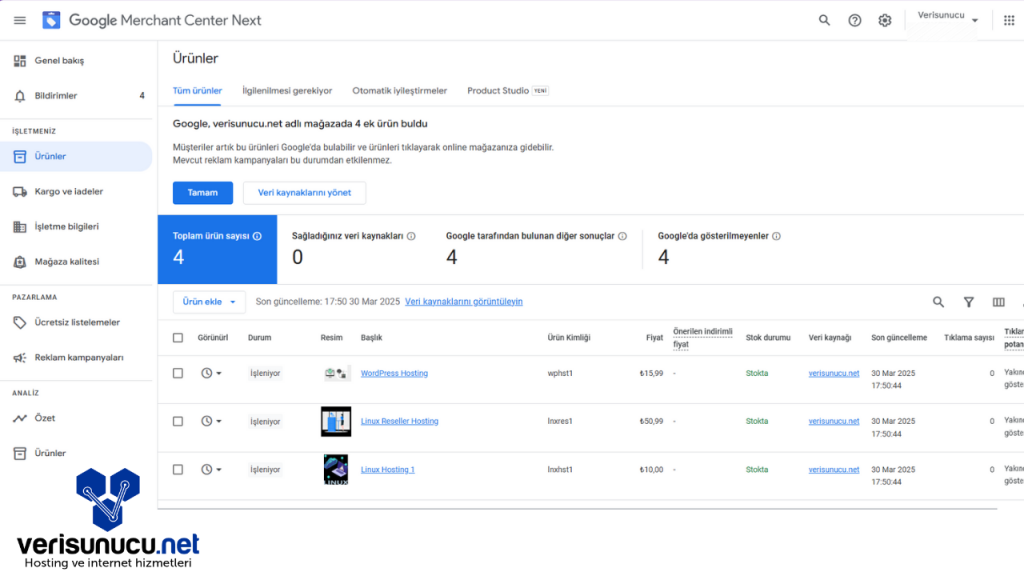The image size is (1024, 576).
Task: Click the WordPress Hosting product thumbnail
Action: pos(336,374)
